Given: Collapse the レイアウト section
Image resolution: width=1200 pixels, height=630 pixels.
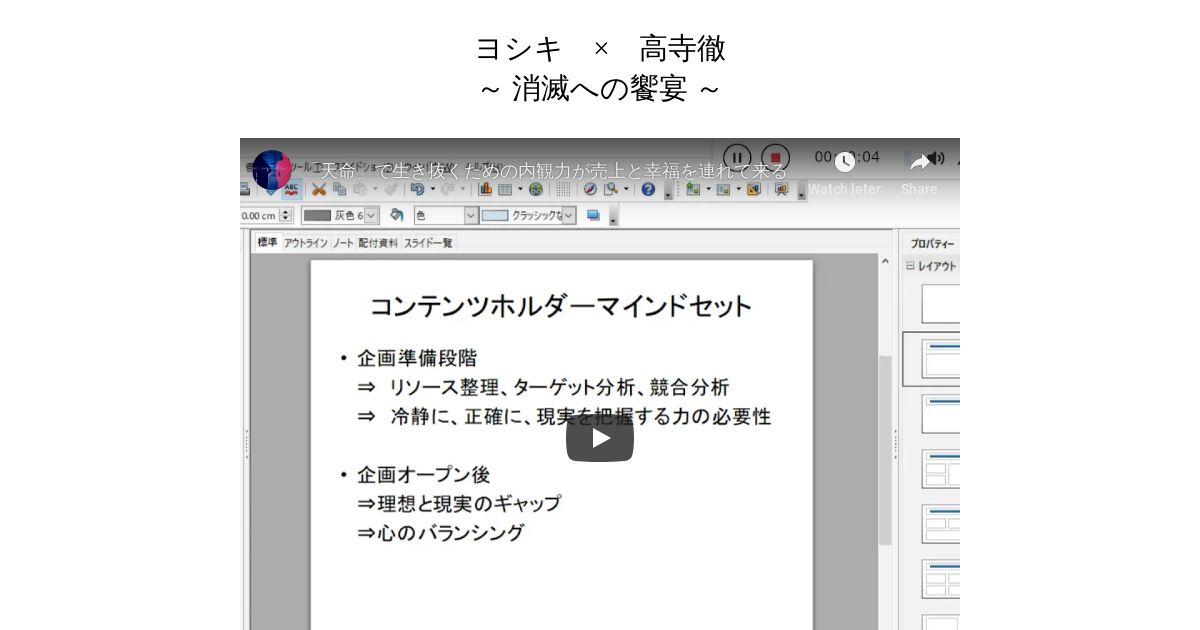Looking at the screenshot, I should pos(910,266).
